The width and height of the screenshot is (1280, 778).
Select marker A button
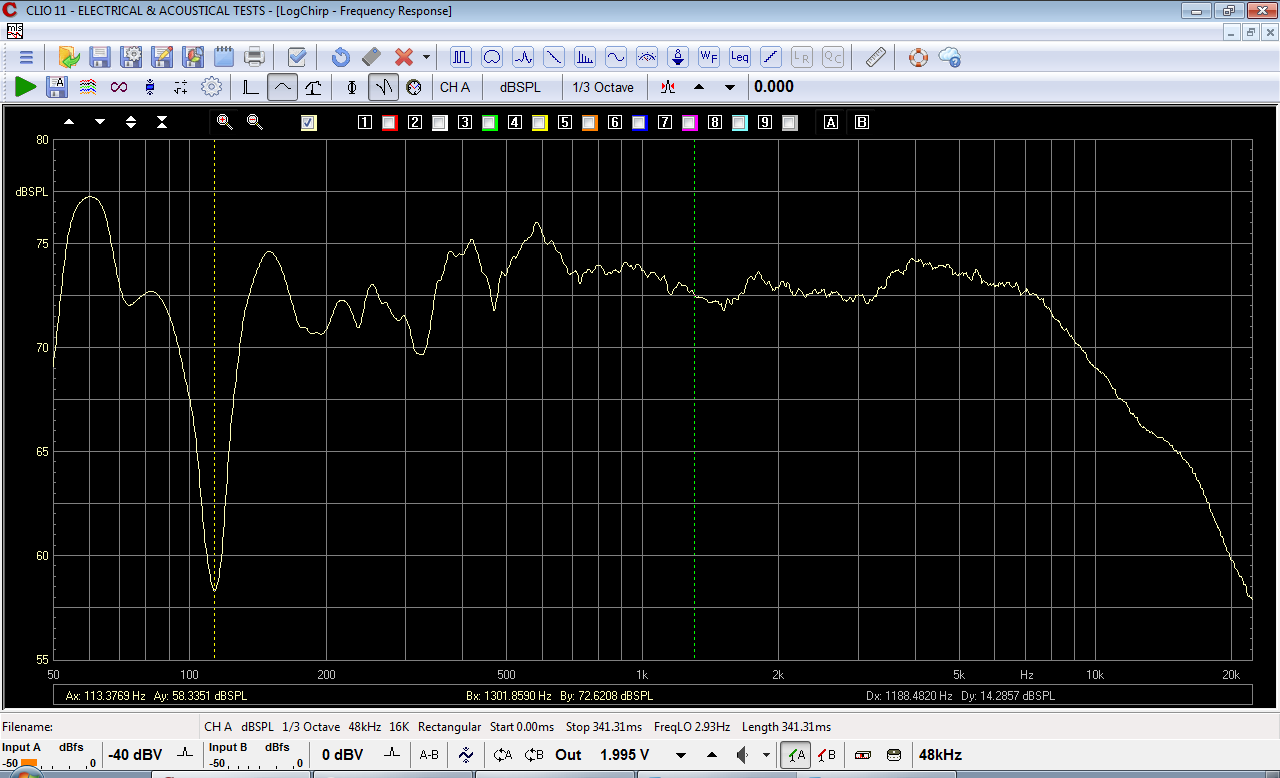tap(831, 123)
